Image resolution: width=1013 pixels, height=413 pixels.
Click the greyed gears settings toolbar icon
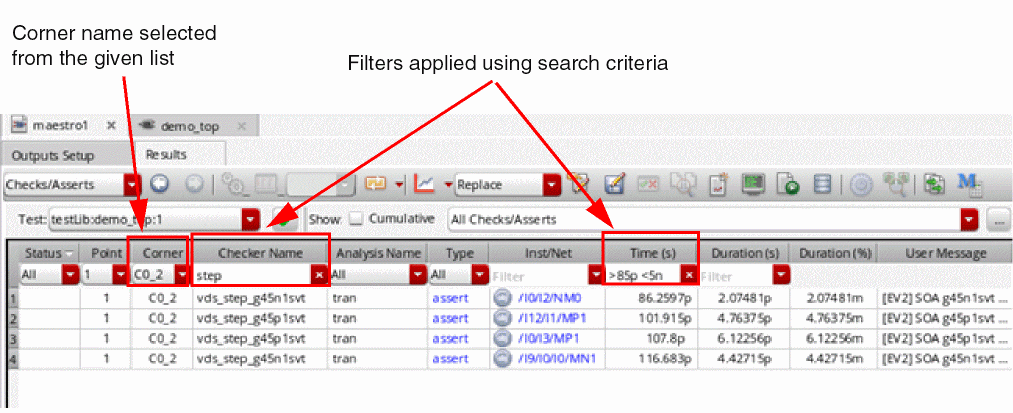[231, 185]
